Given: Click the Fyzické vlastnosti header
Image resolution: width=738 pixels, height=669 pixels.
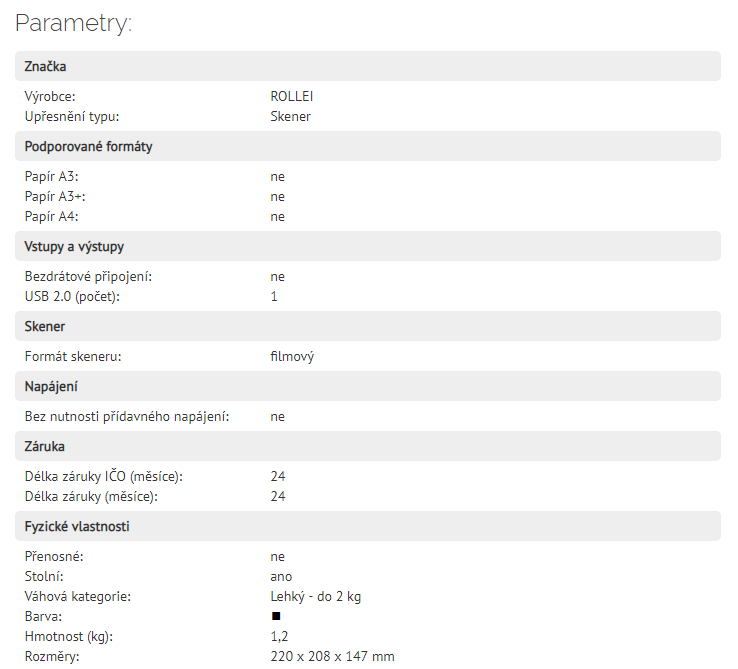Looking at the screenshot, I should (x=368, y=526).
